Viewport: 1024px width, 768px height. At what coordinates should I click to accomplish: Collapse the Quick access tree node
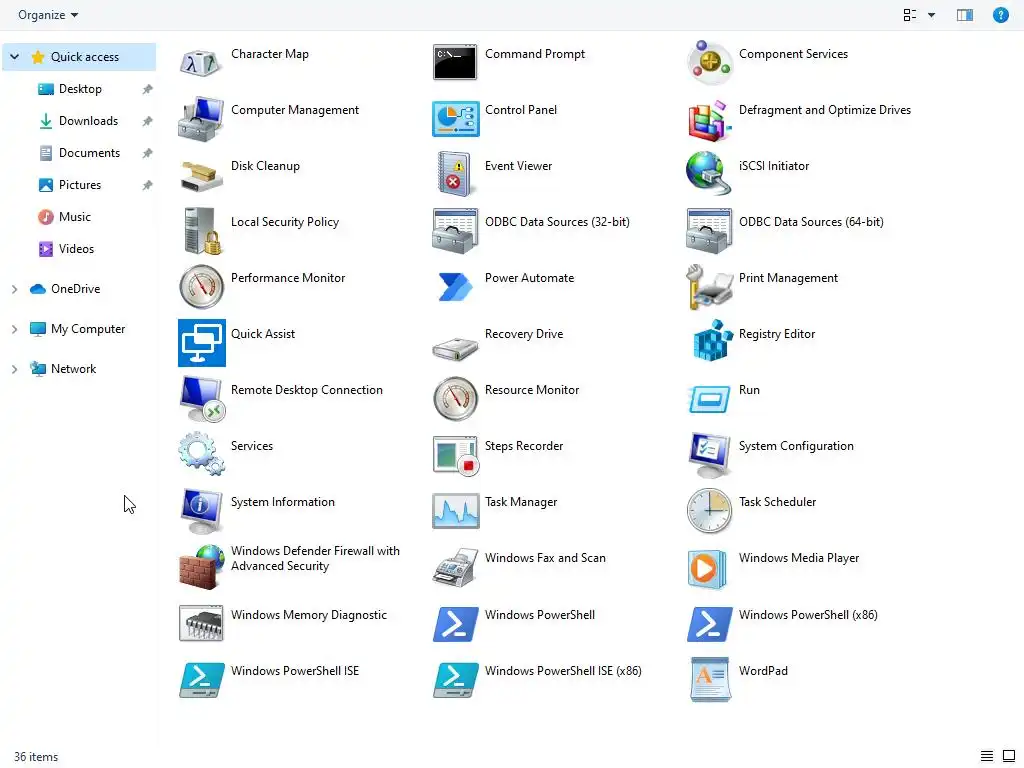point(14,57)
